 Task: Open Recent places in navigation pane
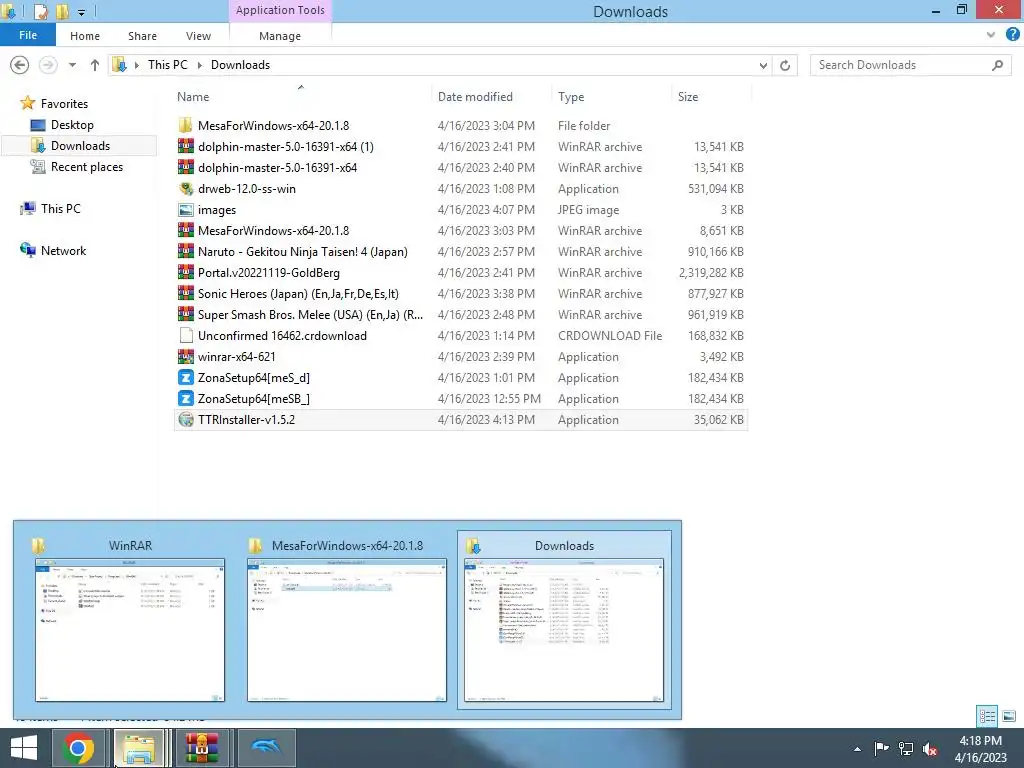click(x=87, y=167)
